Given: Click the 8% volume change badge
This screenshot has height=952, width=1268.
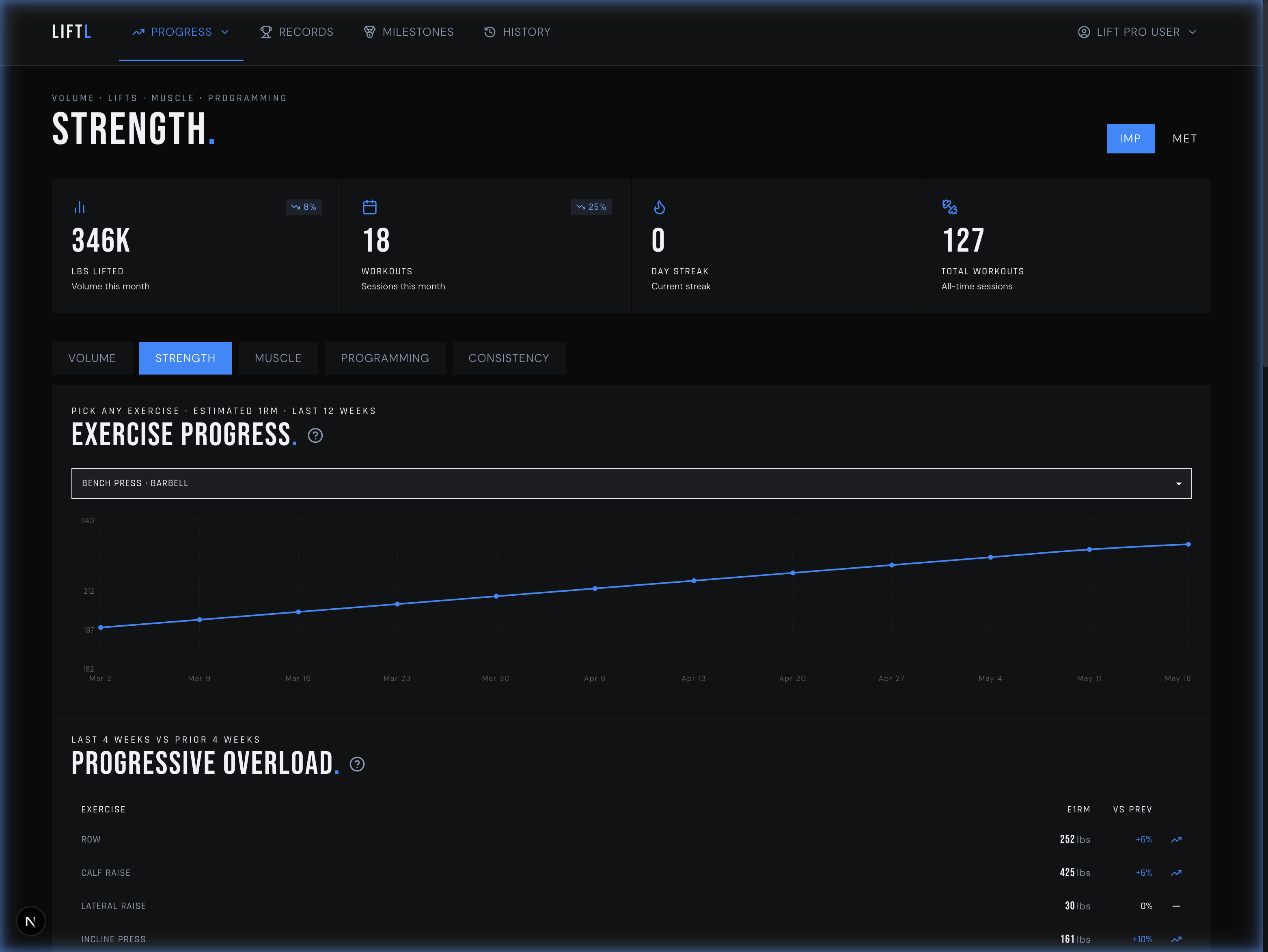Looking at the screenshot, I should 304,207.
